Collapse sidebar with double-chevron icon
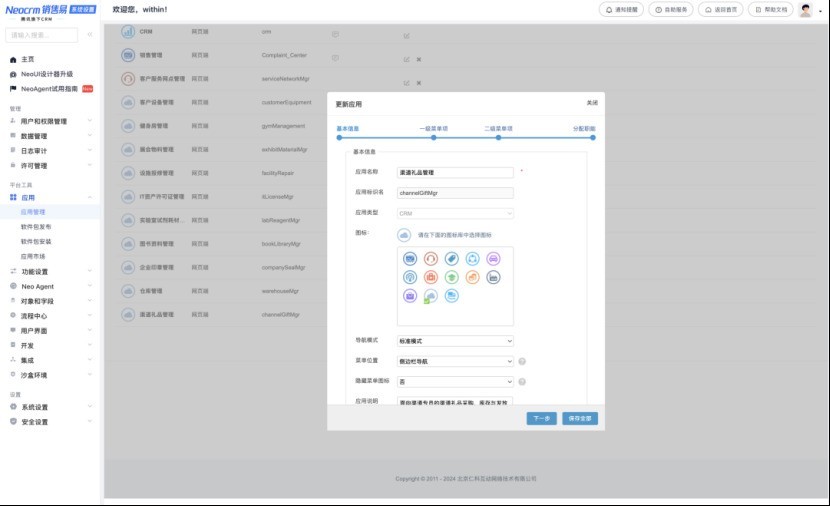This screenshot has height=506, width=830. (x=90, y=34)
